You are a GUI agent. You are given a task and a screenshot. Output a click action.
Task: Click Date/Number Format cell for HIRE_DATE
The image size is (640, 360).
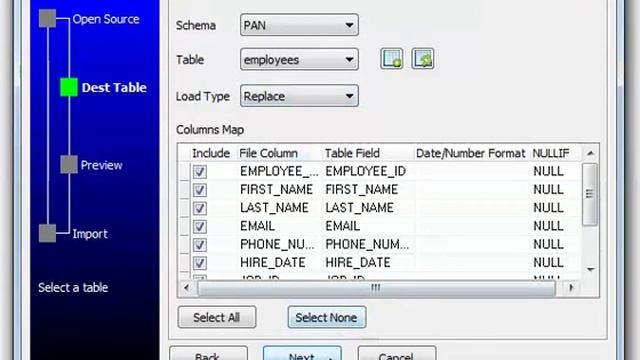(x=473, y=263)
